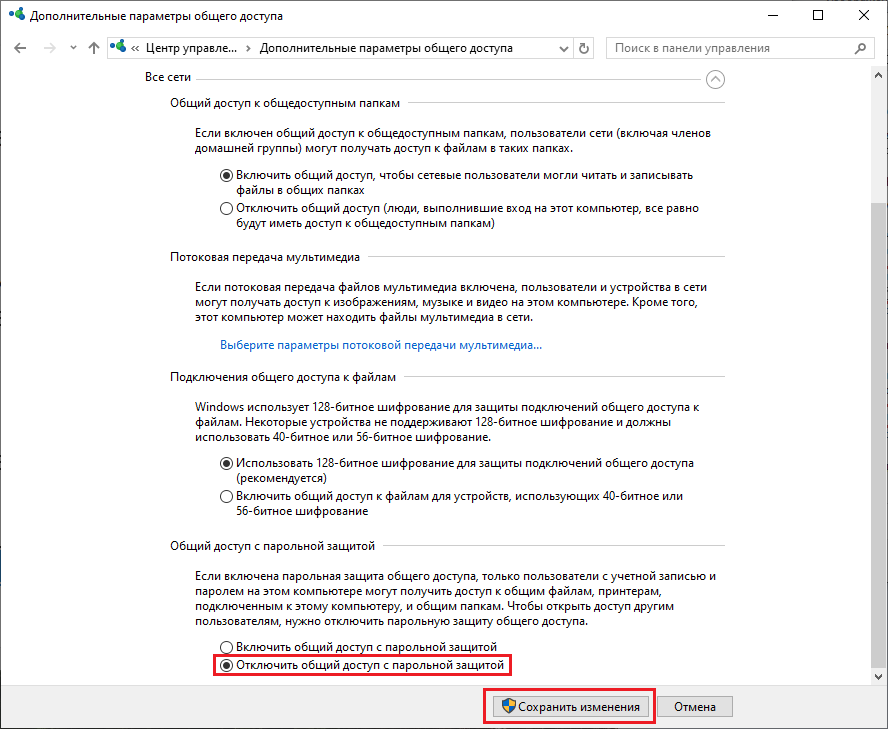
Task: Open the recent locations dropdown arrow
Action: pyautogui.click(x=71, y=48)
